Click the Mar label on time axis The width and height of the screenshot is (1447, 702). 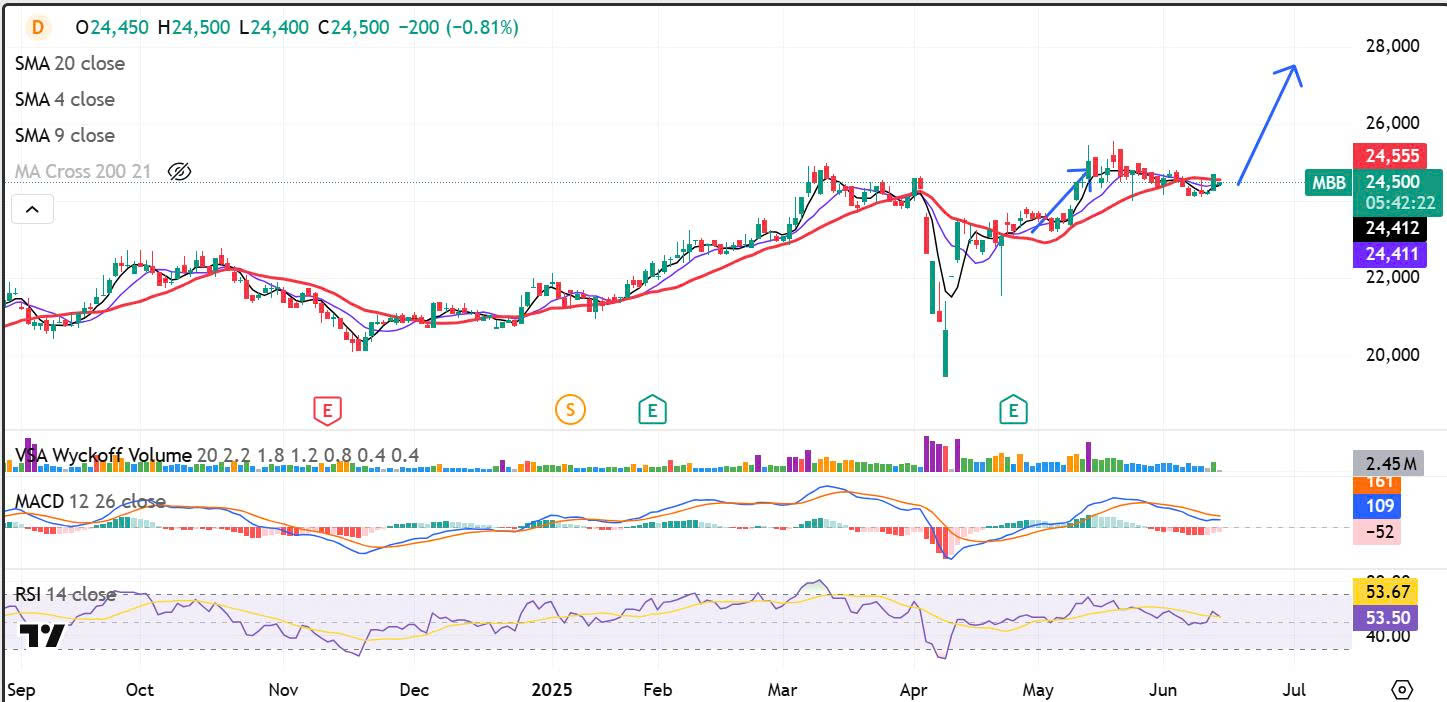tap(783, 690)
